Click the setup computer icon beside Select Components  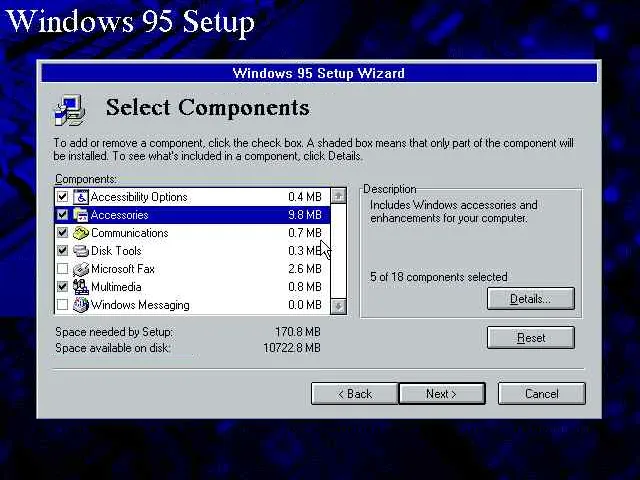(x=69, y=110)
